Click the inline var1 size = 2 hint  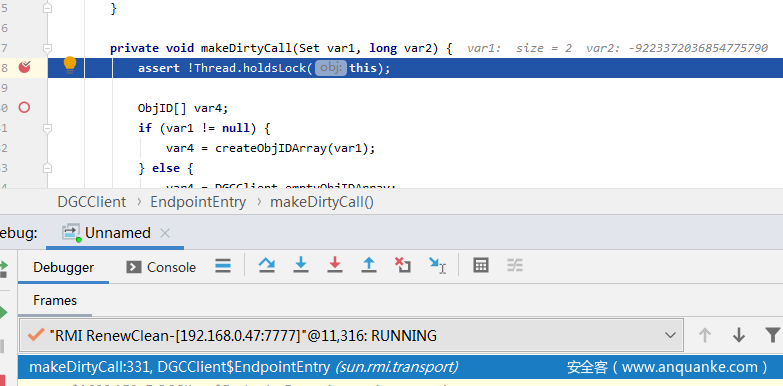tap(519, 48)
